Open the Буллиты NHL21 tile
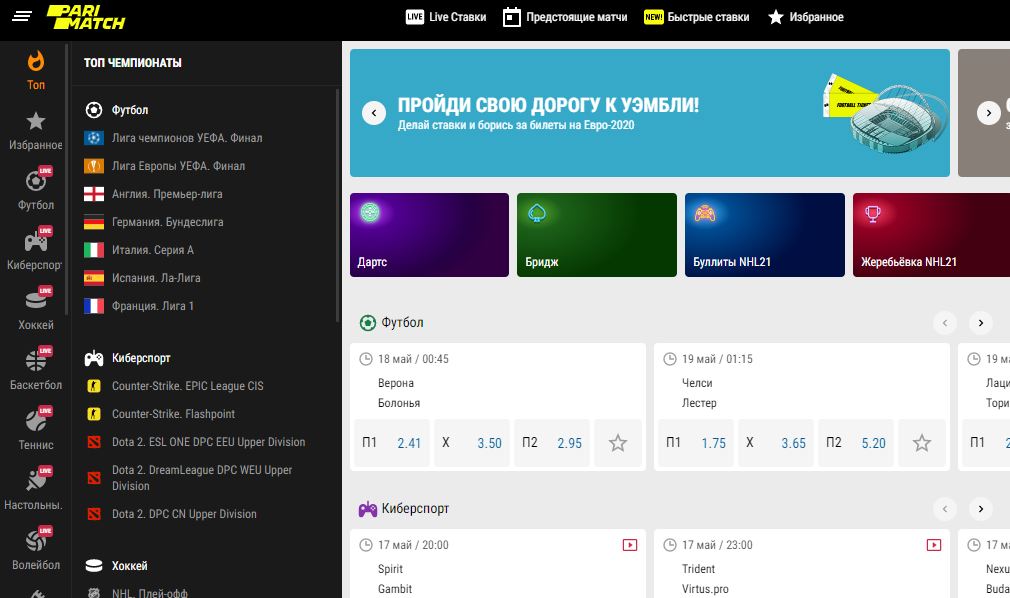Image resolution: width=1010 pixels, height=598 pixels. [765, 235]
